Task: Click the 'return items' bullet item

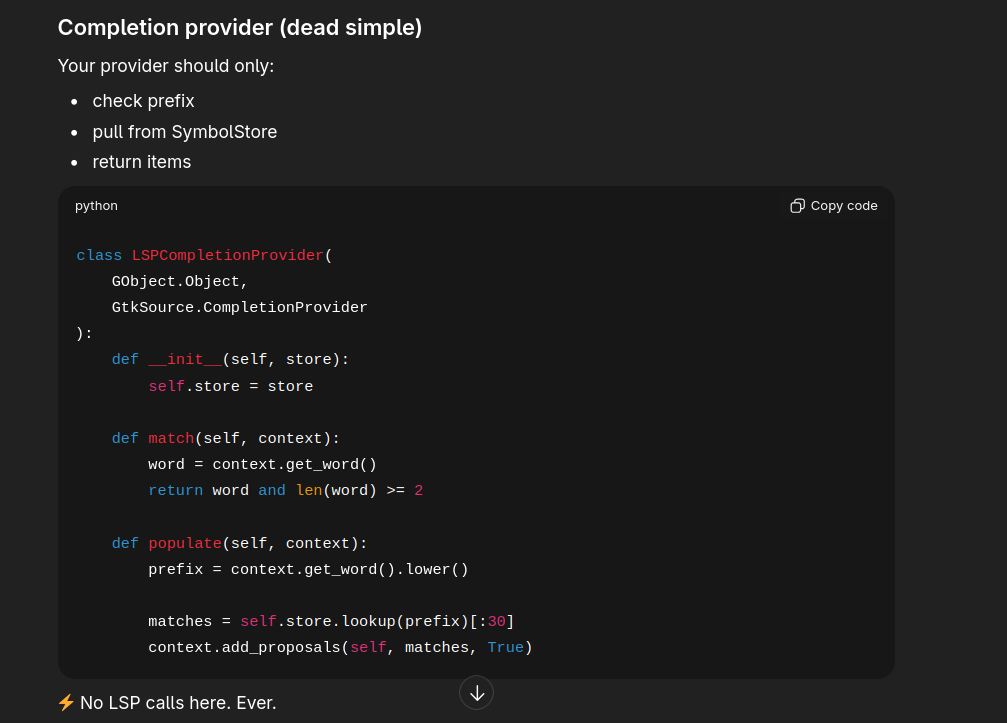Action: point(141,162)
